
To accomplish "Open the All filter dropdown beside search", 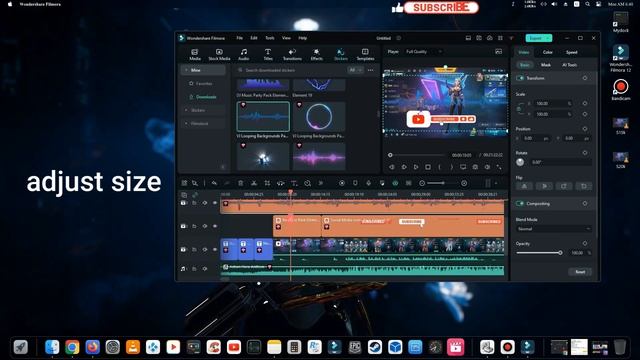I will (355, 70).
